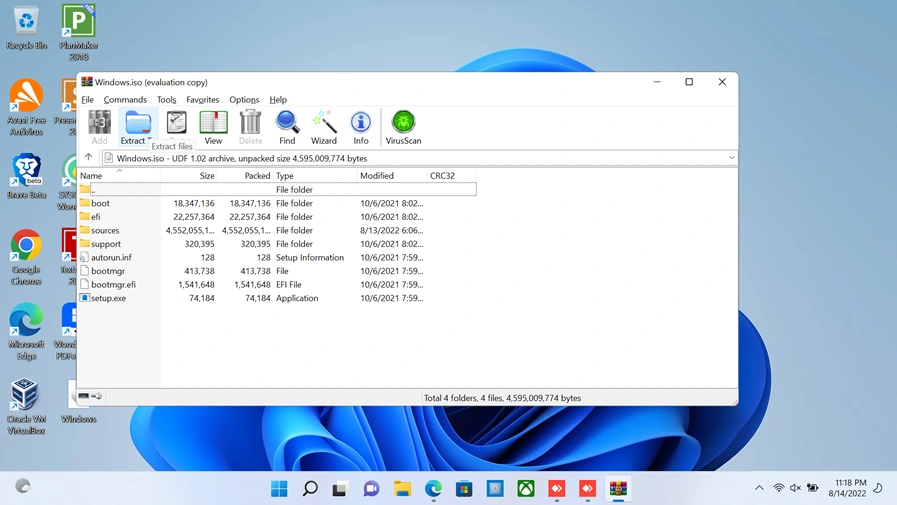Image resolution: width=897 pixels, height=505 pixels.
Task: Open the Xbox app in taskbar
Action: point(526,488)
